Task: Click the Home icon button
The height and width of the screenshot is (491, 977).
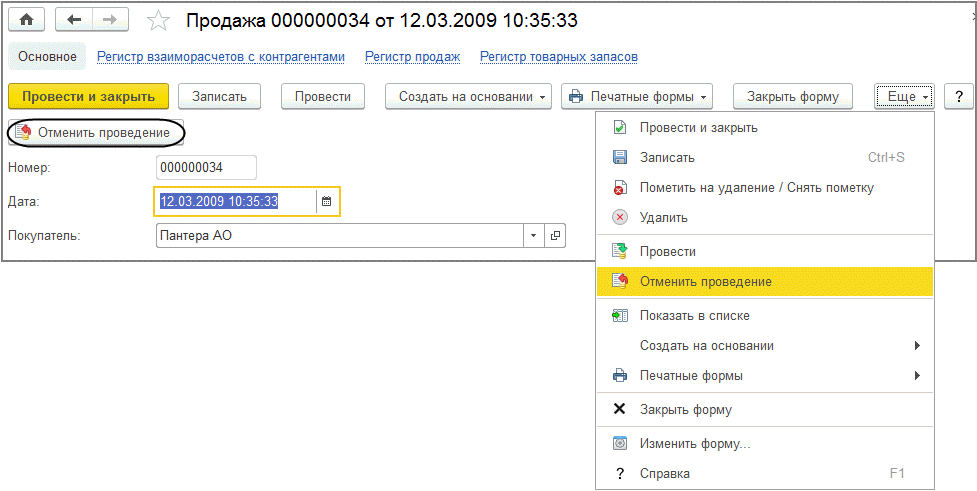Action: [x=28, y=21]
